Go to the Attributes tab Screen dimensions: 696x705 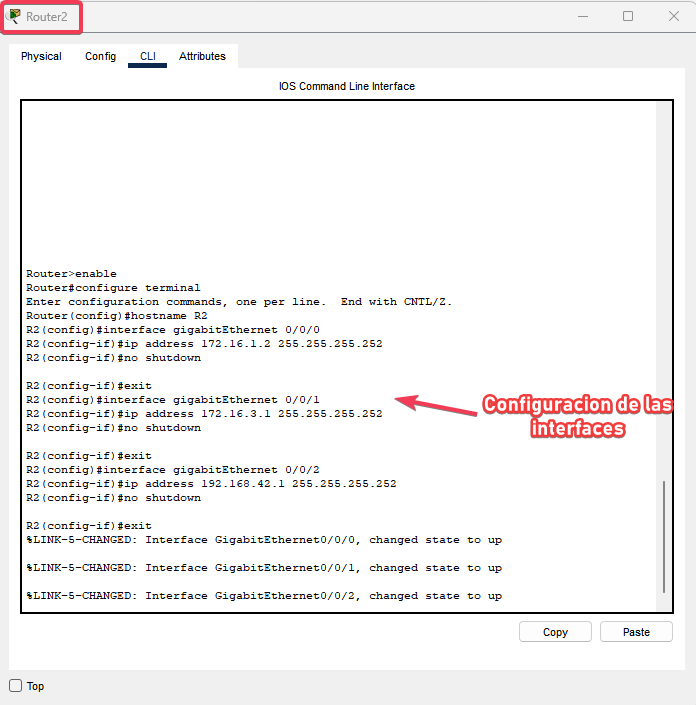click(202, 57)
